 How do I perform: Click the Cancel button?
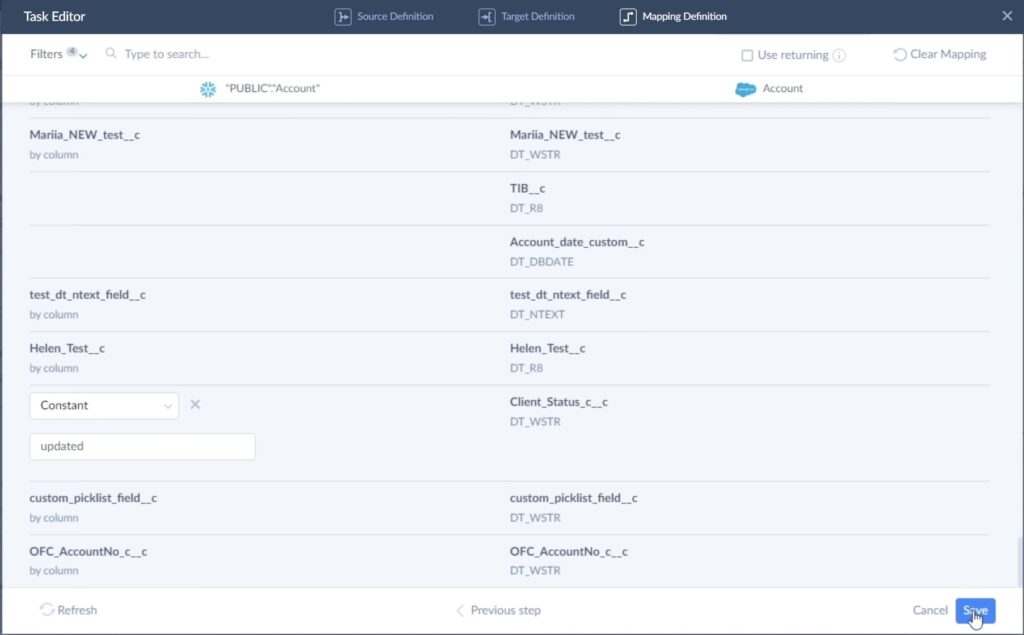(930, 610)
